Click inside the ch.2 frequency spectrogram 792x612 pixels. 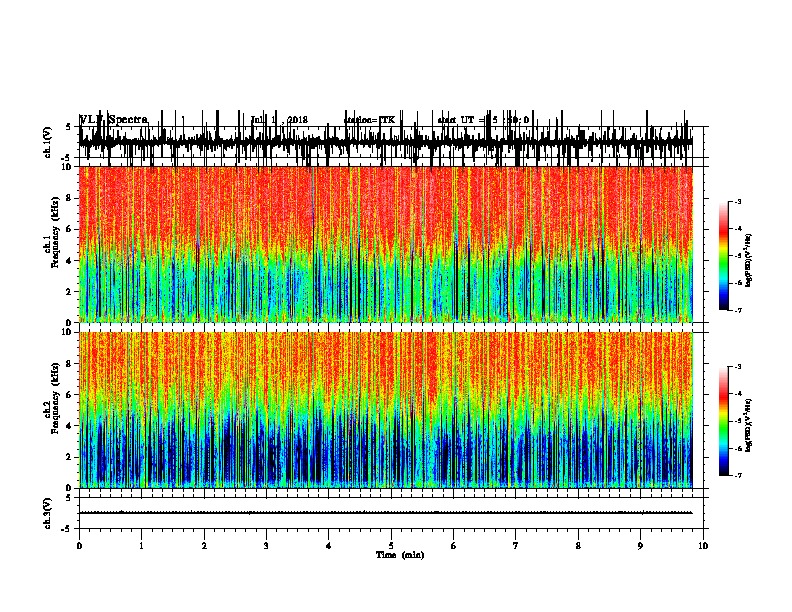point(386,410)
